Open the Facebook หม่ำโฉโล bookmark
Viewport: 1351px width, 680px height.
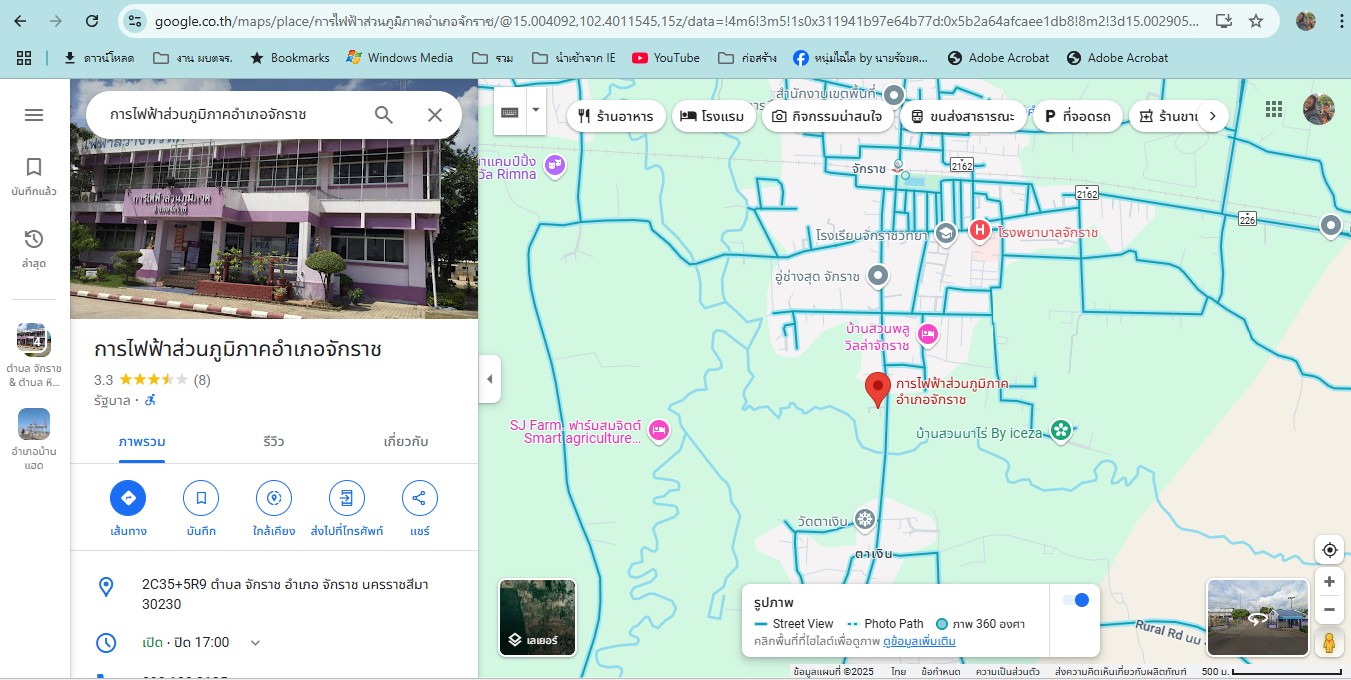point(861,58)
